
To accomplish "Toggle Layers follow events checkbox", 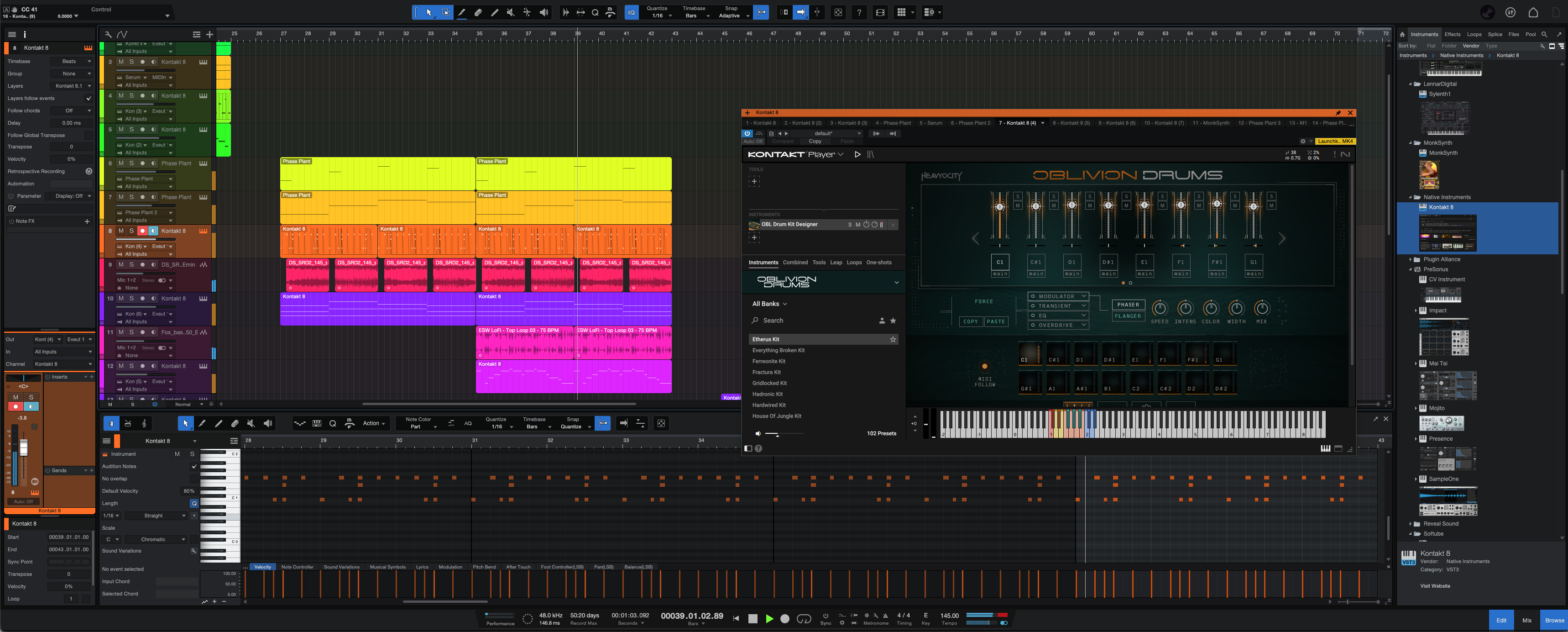I will (89, 99).
